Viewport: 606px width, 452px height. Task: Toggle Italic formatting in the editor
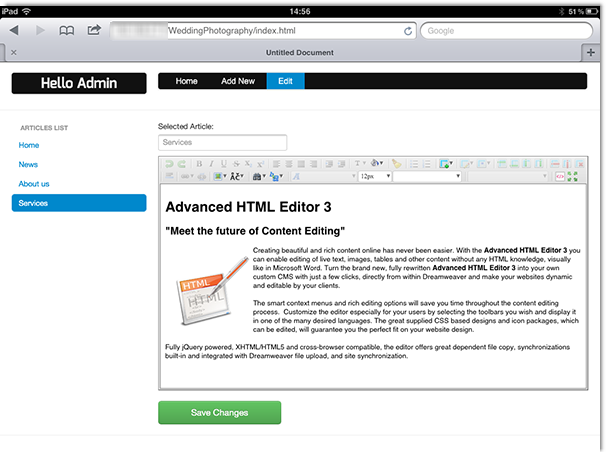211,164
